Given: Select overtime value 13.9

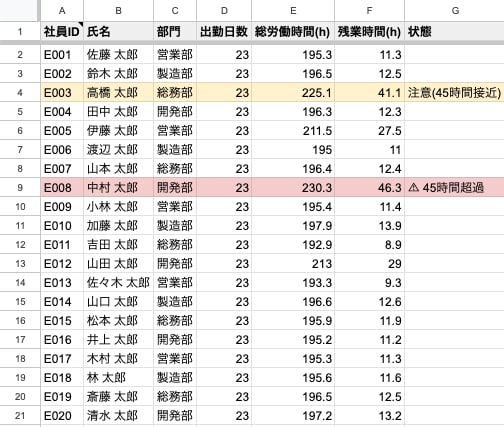Looking at the screenshot, I should 369,225.
